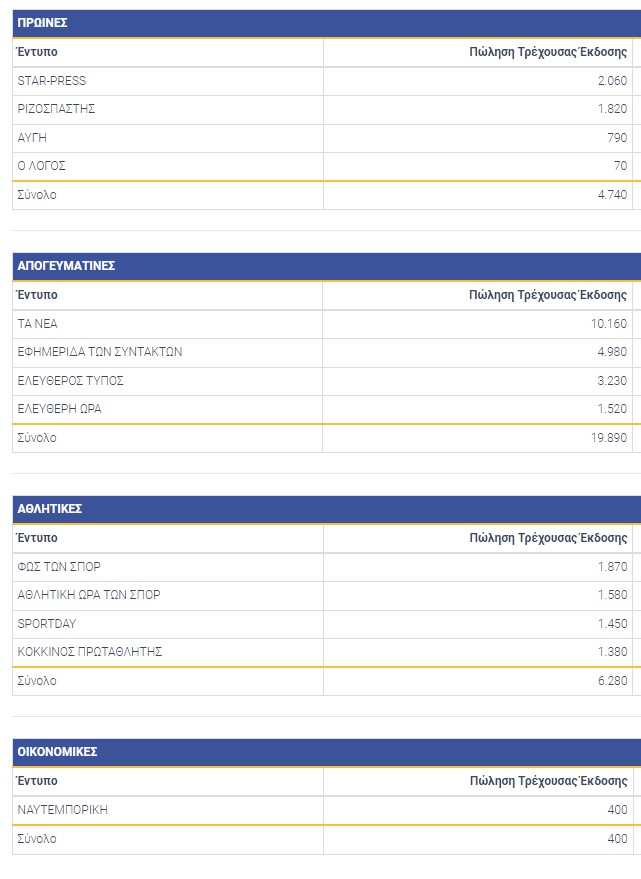641x879 pixels.
Task: Click the 6.280 total in ΑΘΛΗΤΙΚΕΣ
Action: [x=612, y=681]
